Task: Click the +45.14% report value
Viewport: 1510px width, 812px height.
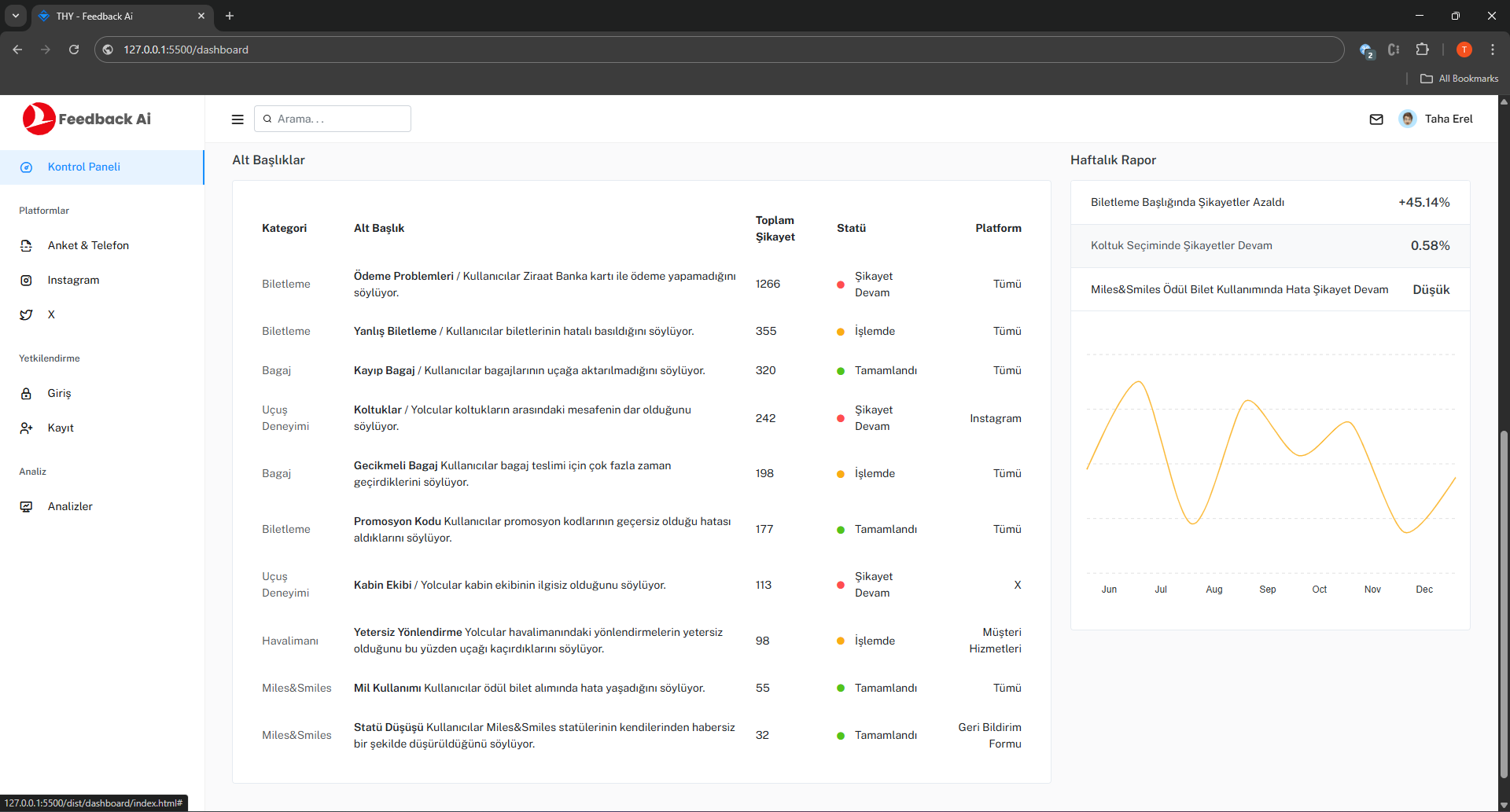Action: pyautogui.click(x=1424, y=203)
